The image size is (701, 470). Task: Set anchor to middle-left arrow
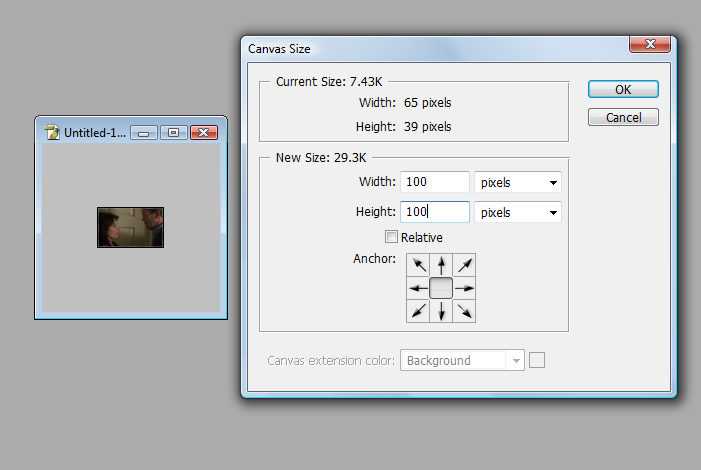[x=418, y=288]
